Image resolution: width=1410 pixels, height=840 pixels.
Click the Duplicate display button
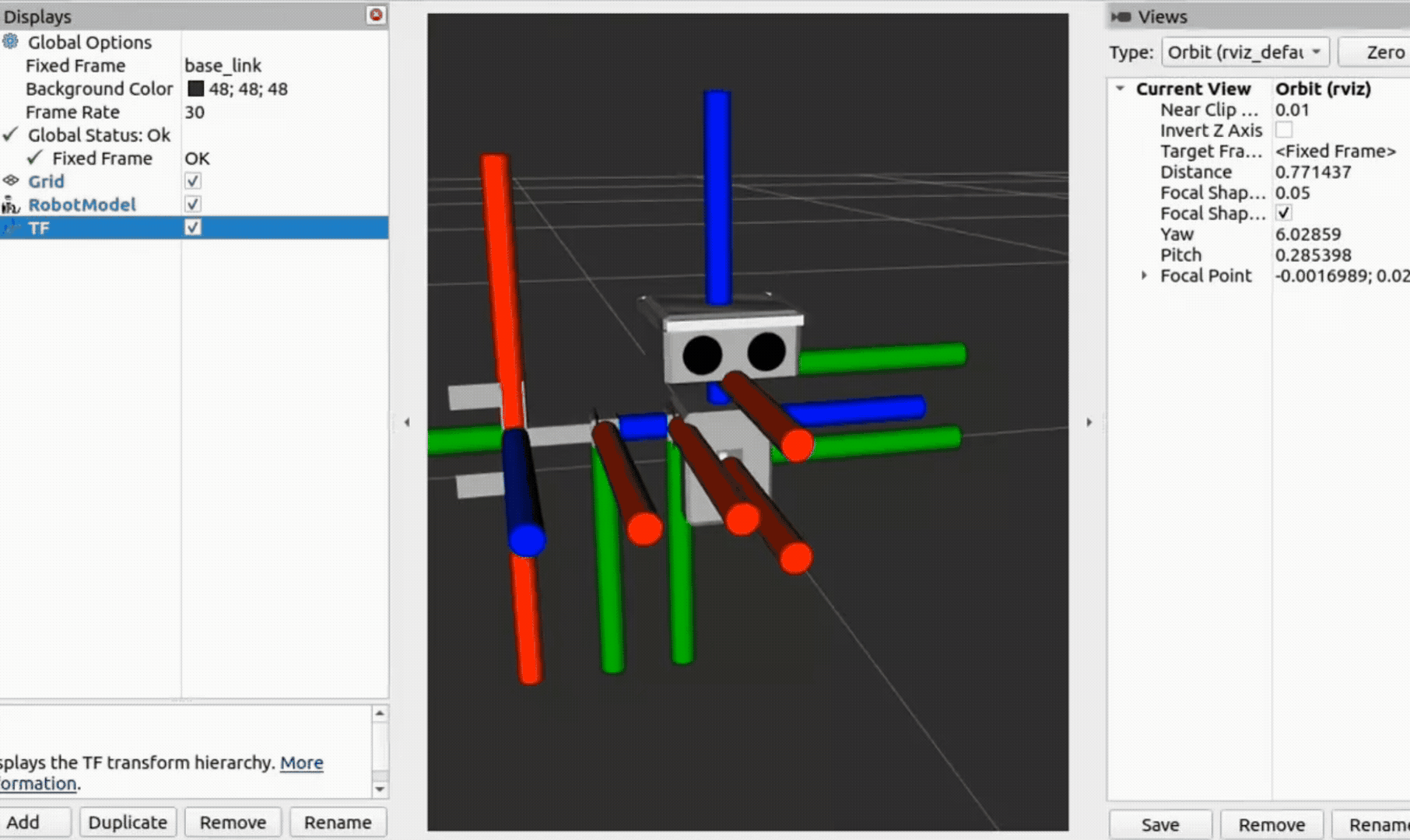click(128, 822)
